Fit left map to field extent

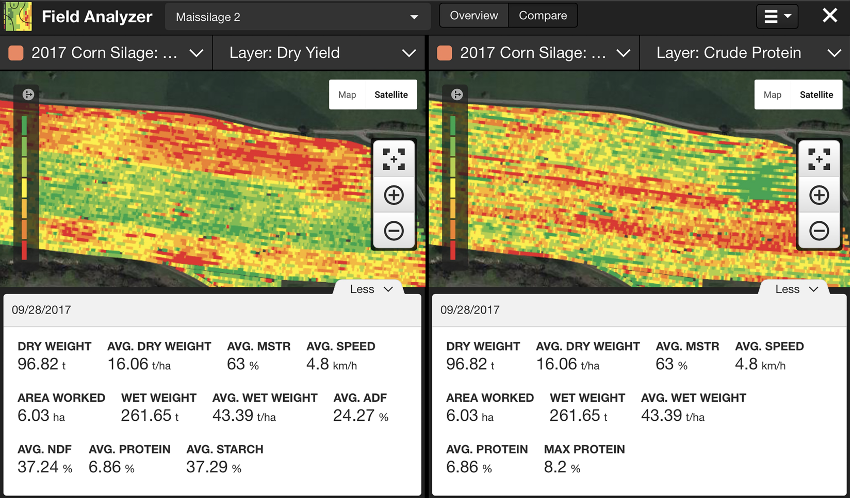point(394,159)
